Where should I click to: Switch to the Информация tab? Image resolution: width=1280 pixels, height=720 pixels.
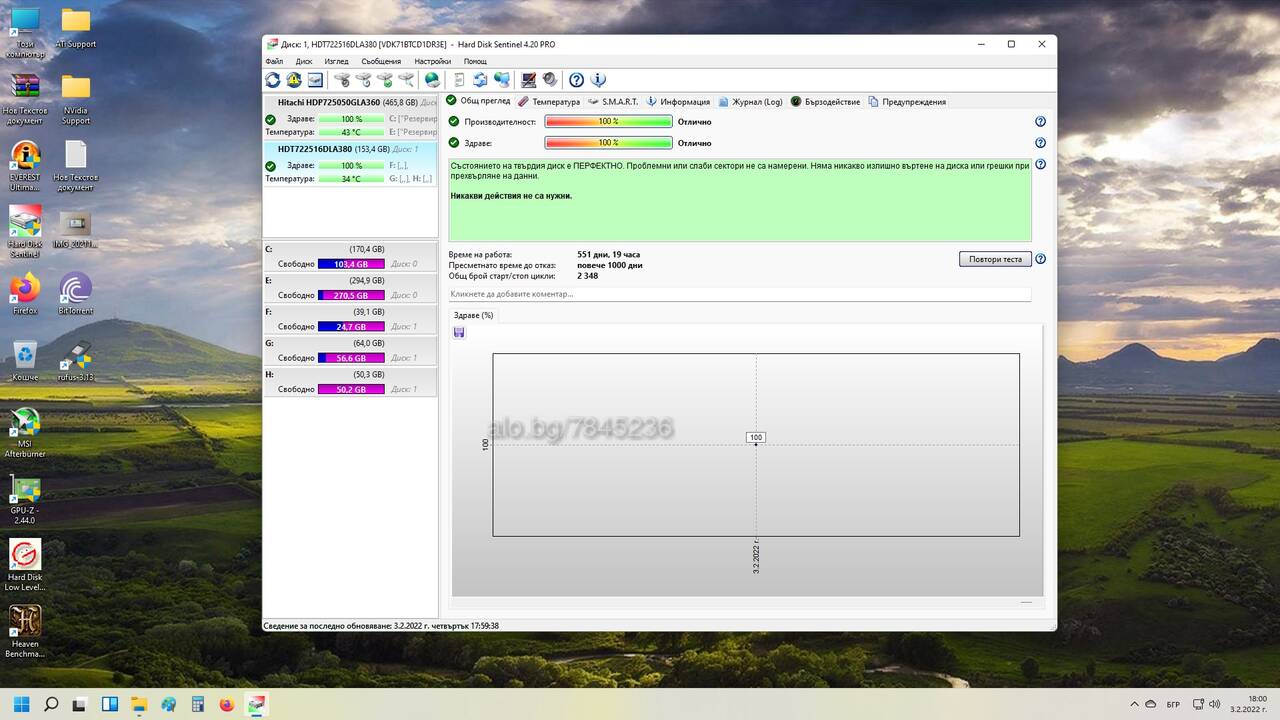[678, 102]
